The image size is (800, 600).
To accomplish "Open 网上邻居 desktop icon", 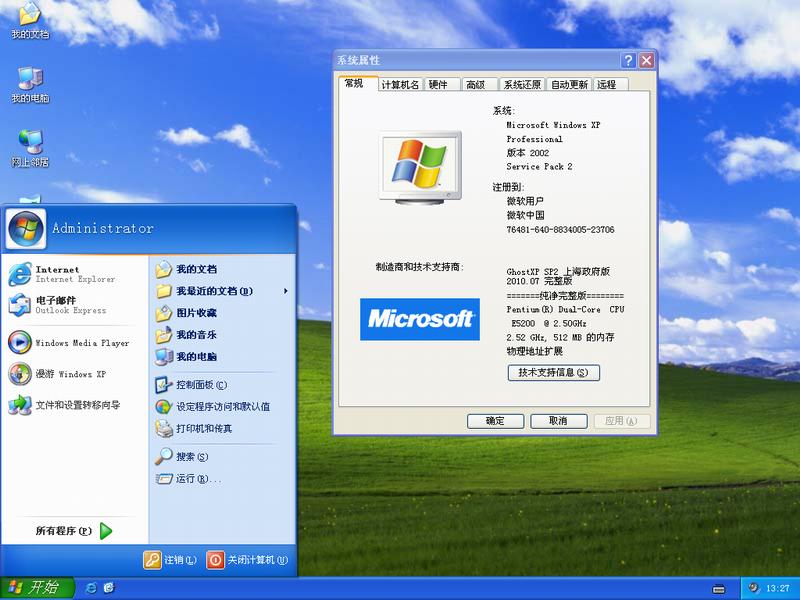I will tap(30, 148).
